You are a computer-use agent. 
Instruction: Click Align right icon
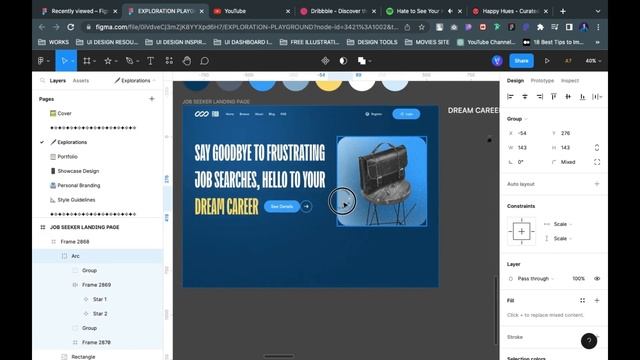click(x=540, y=96)
